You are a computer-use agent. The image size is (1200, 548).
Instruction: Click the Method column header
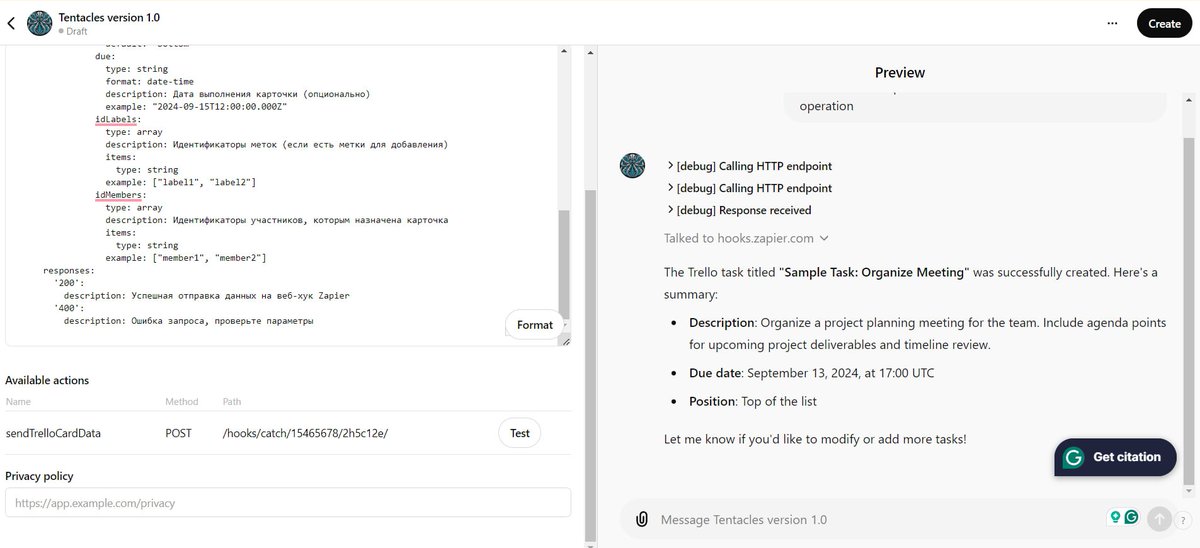[x=182, y=402]
